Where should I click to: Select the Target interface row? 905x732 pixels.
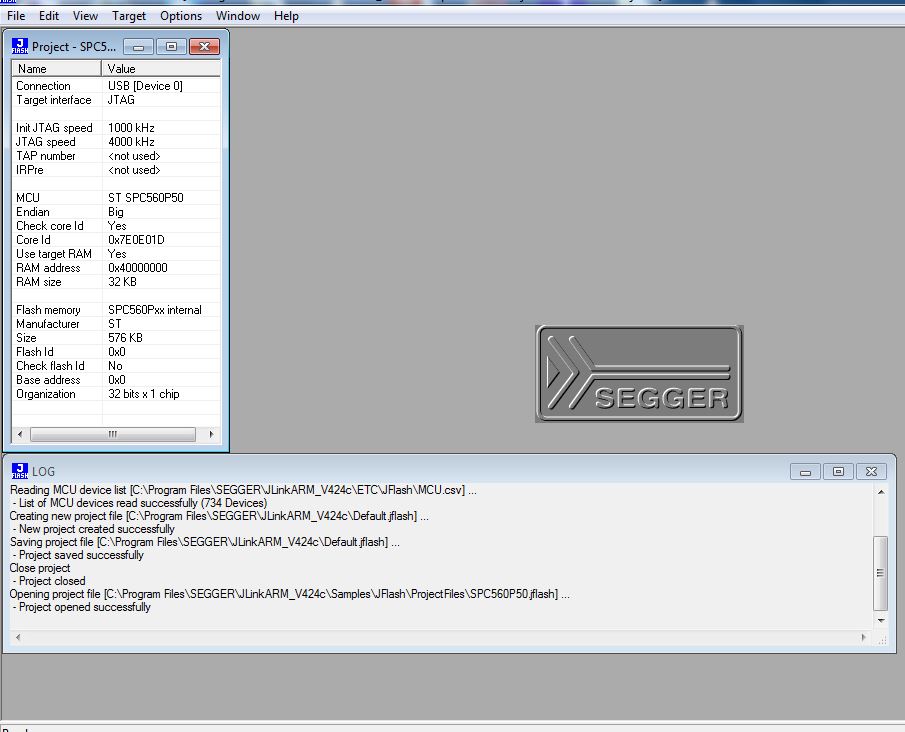(115, 100)
